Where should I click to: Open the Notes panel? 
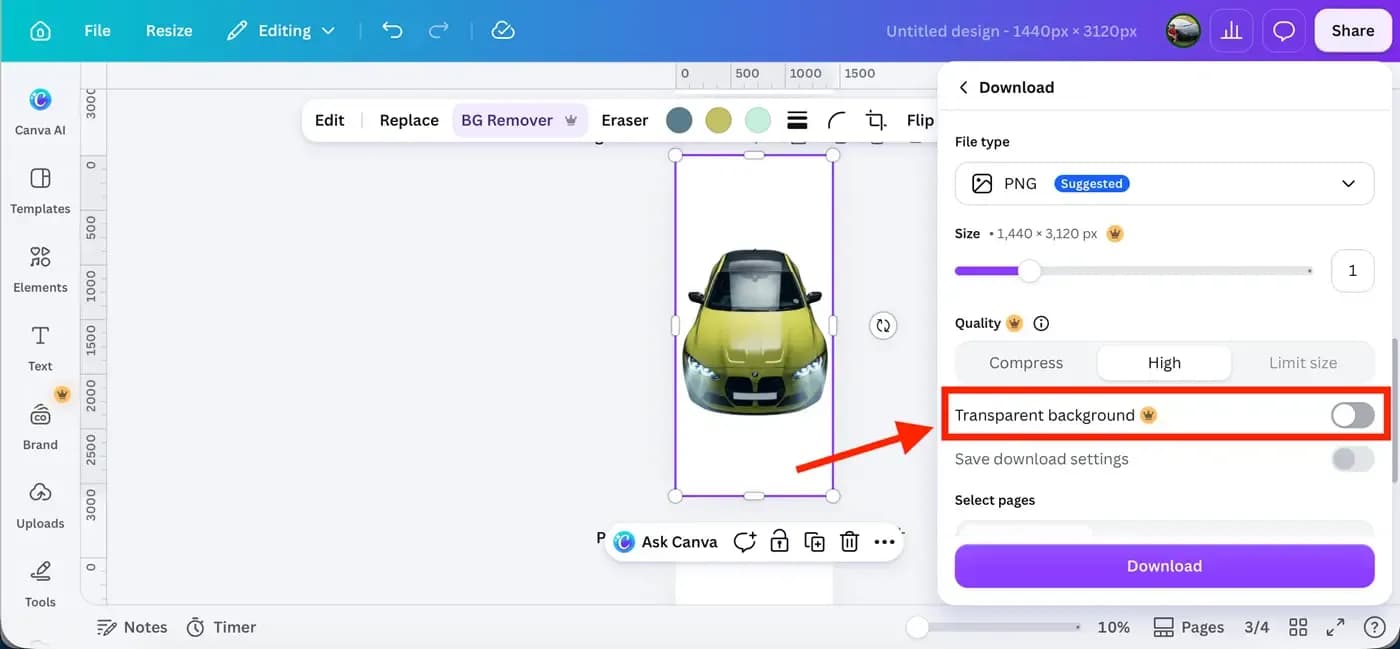point(131,627)
